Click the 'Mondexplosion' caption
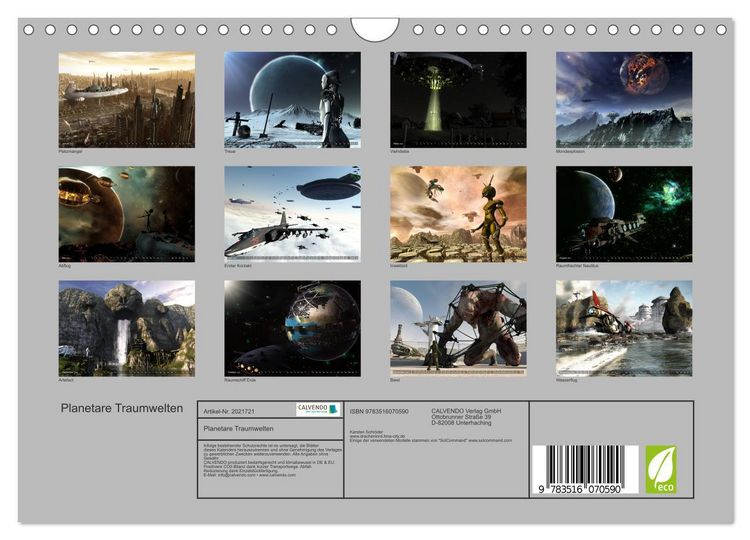This screenshot has height=540, width=750. [x=570, y=151]
